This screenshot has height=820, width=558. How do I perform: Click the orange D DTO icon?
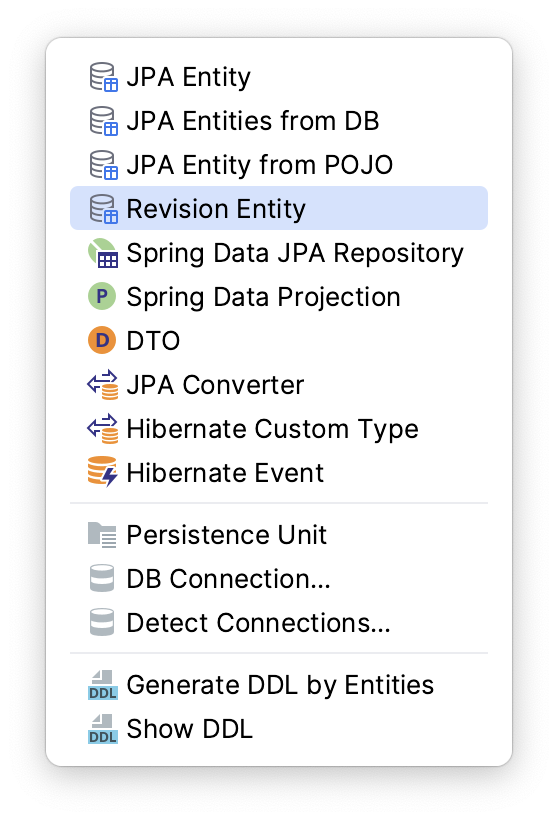(102, 340)
